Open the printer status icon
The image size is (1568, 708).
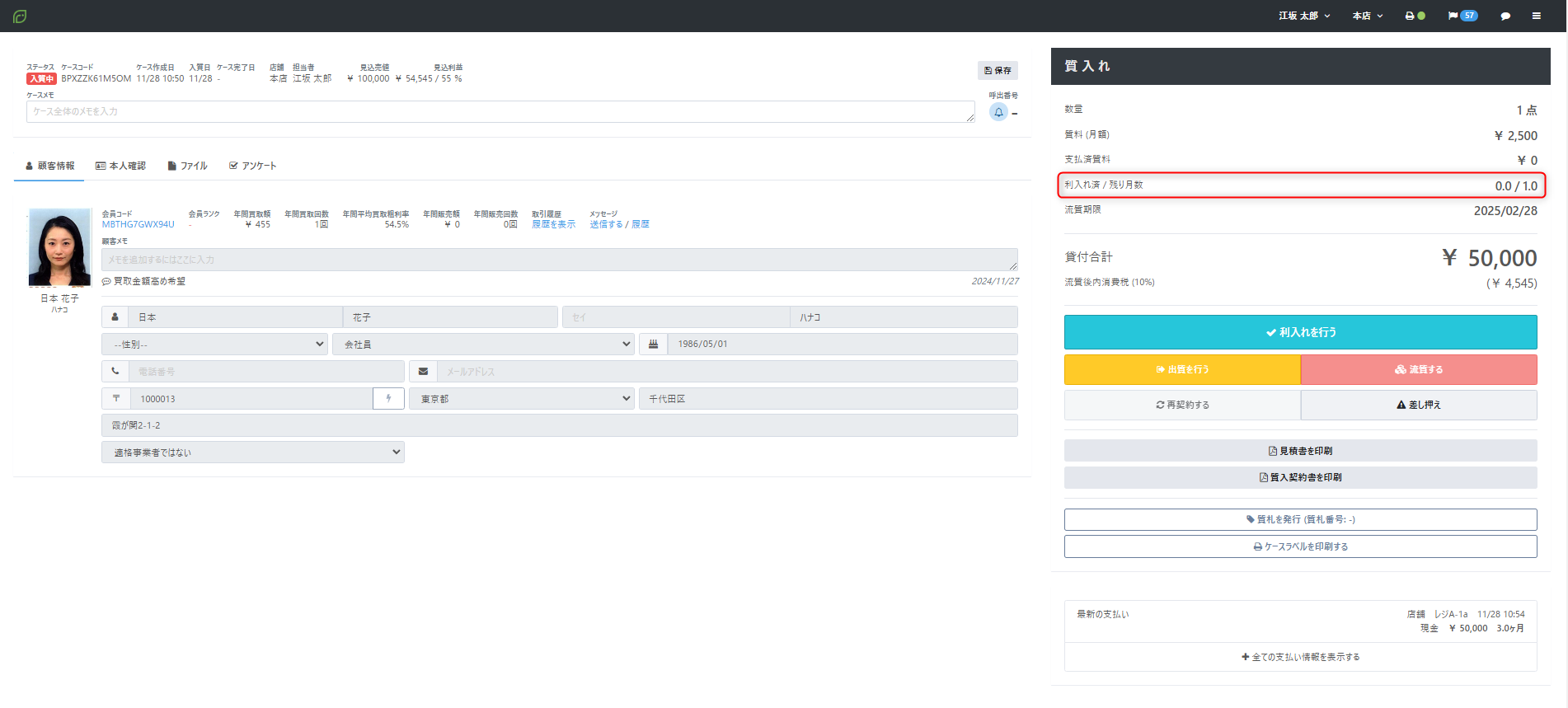1415,16
